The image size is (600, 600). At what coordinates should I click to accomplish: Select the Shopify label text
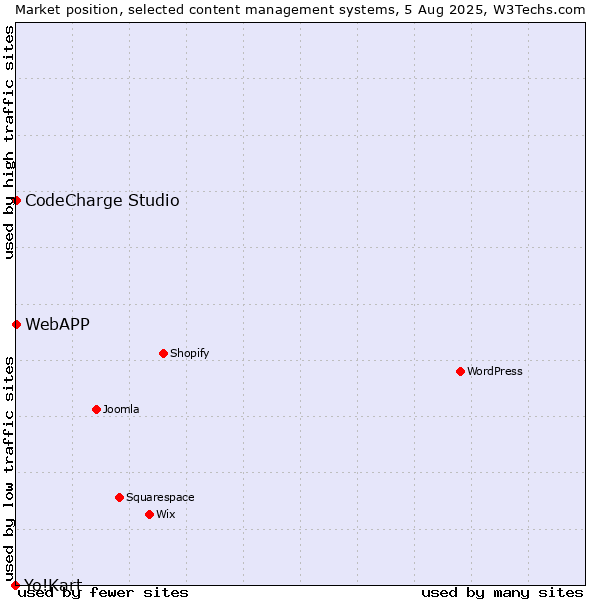tap(189, 353)
